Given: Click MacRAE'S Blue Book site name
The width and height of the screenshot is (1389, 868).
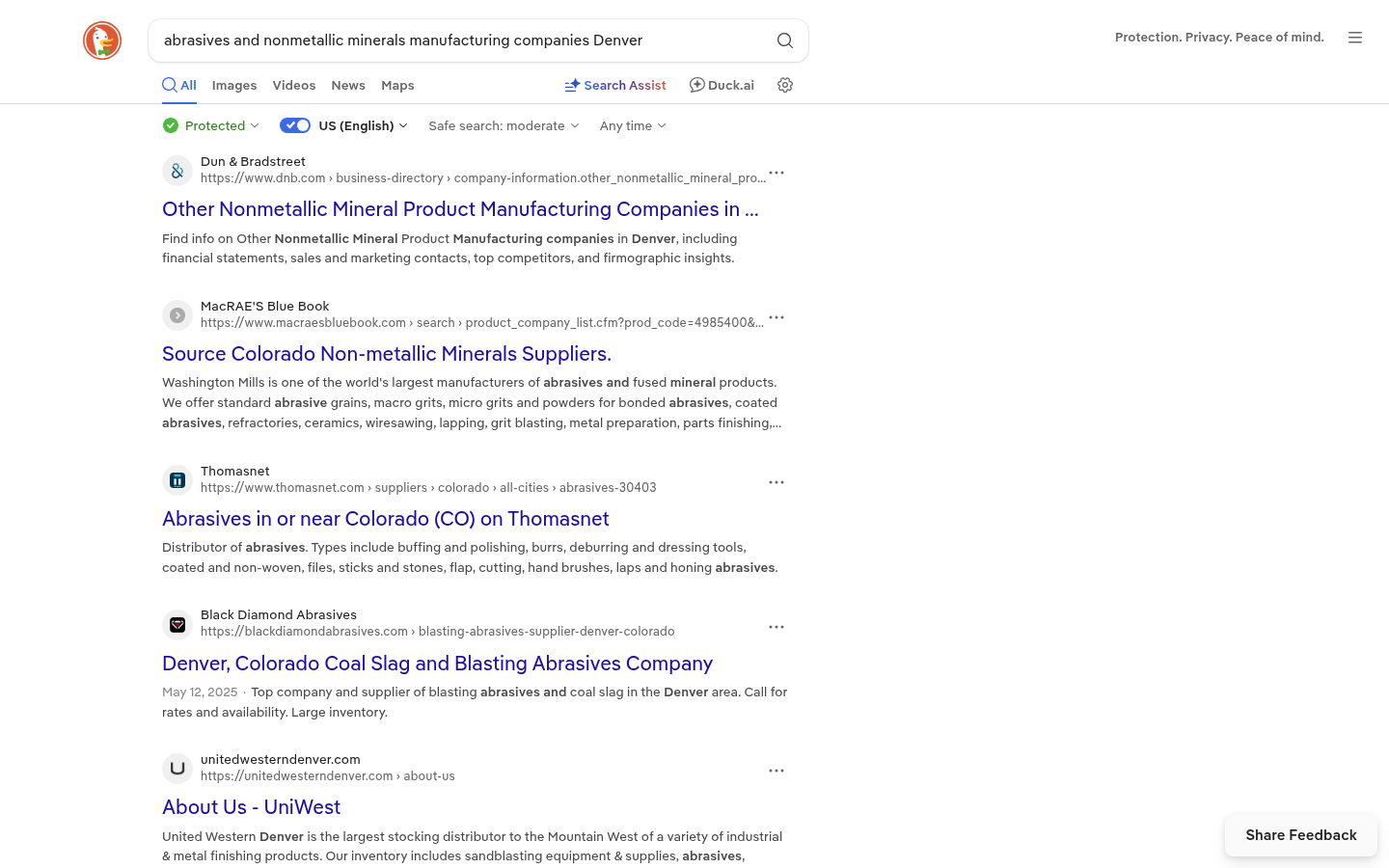Looking at the screenshot, I should (265, 307).
